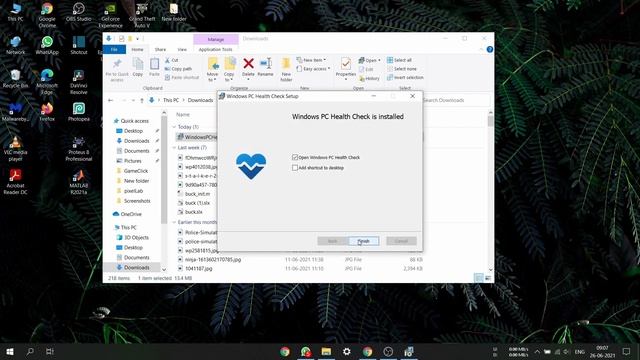This screenshot has width=640, height=360.
Task: Click the Windows Start button
Action: tap(9, 351)
